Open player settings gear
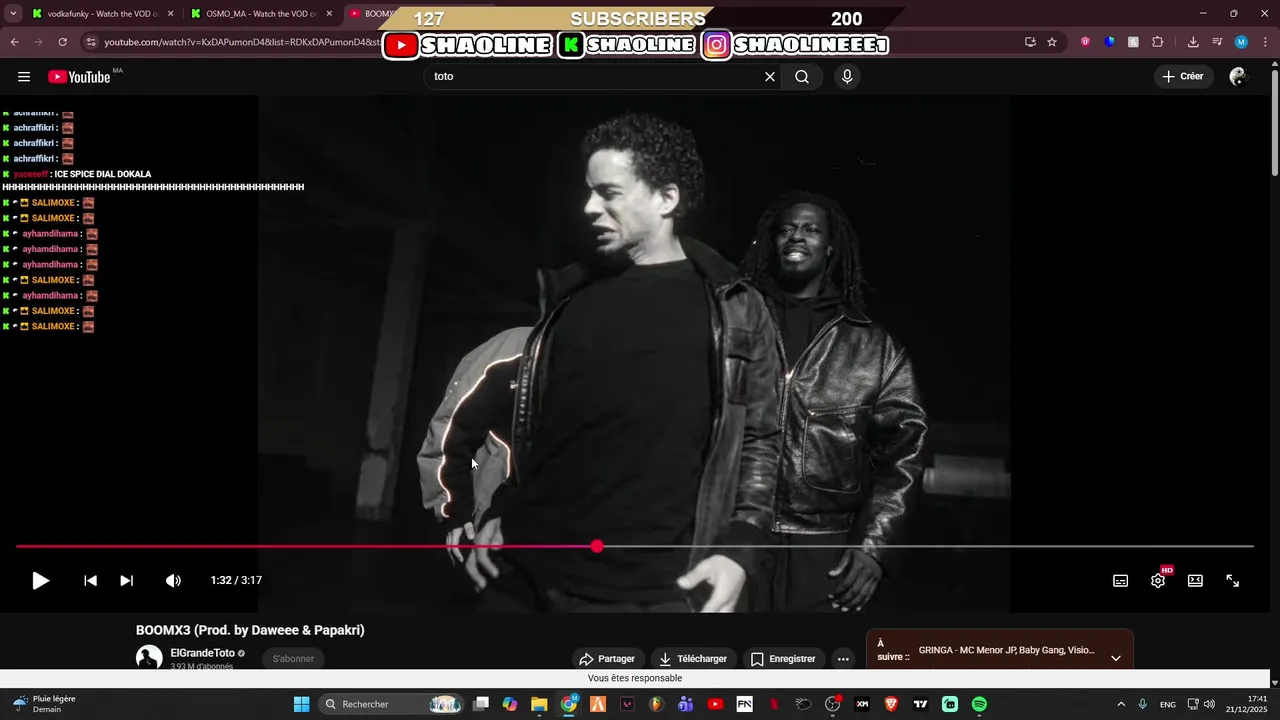The width and height of the screenshot is (1280, 720). [1158, 581]
